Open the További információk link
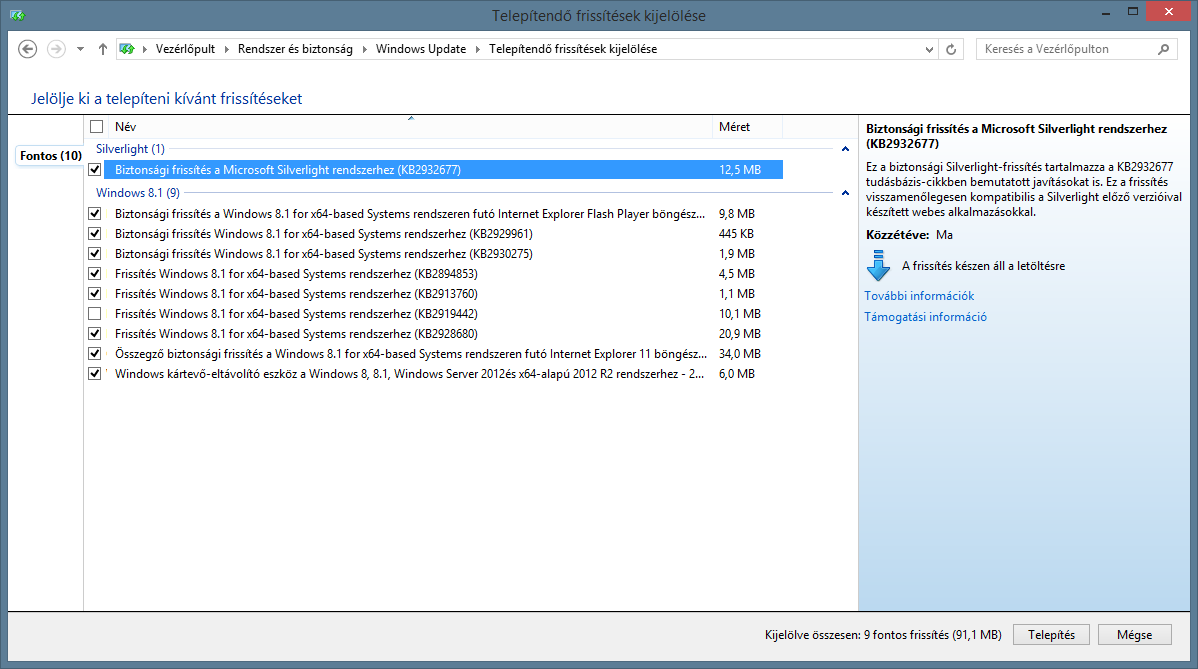 (x=919, y=296)
